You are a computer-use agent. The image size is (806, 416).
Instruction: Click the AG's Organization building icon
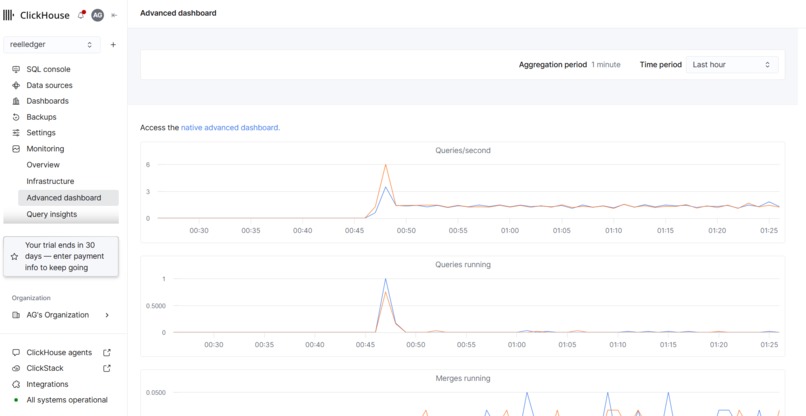[16, 315]
